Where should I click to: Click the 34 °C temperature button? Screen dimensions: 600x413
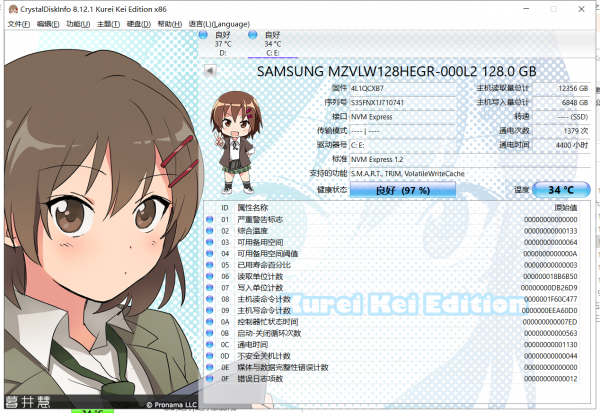coord(561,190)
